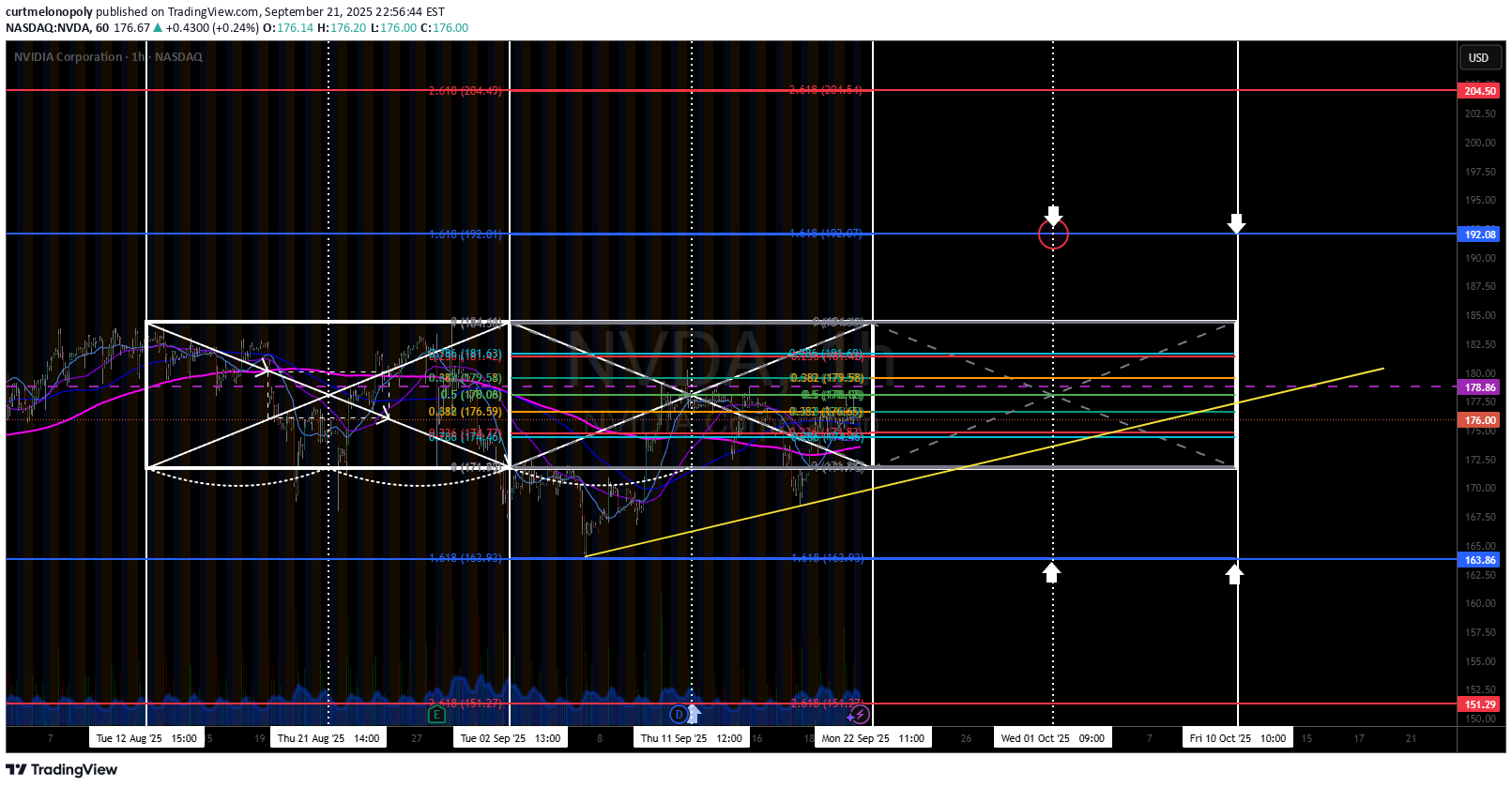
Task: Click the red 176.00 current price label
Action: coord(1480,420)
